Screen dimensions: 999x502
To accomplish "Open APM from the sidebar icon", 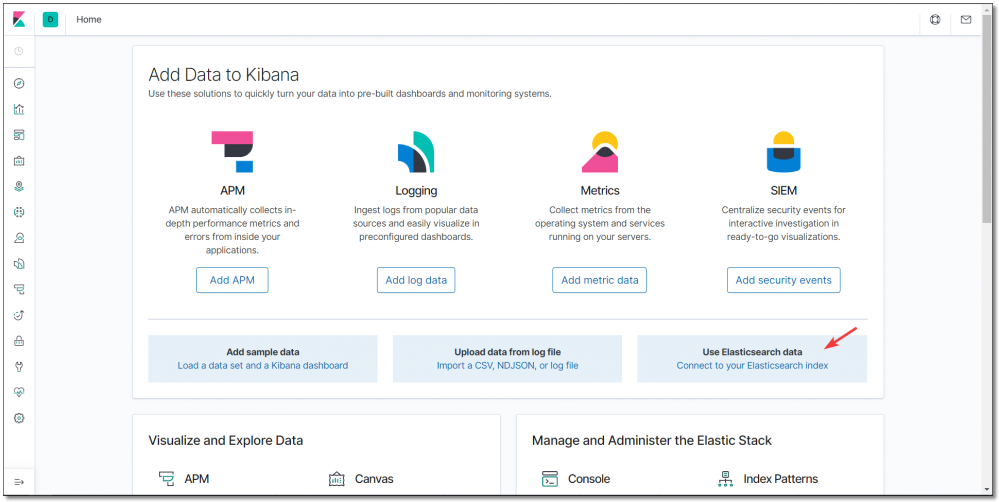I will click(19, 289).
